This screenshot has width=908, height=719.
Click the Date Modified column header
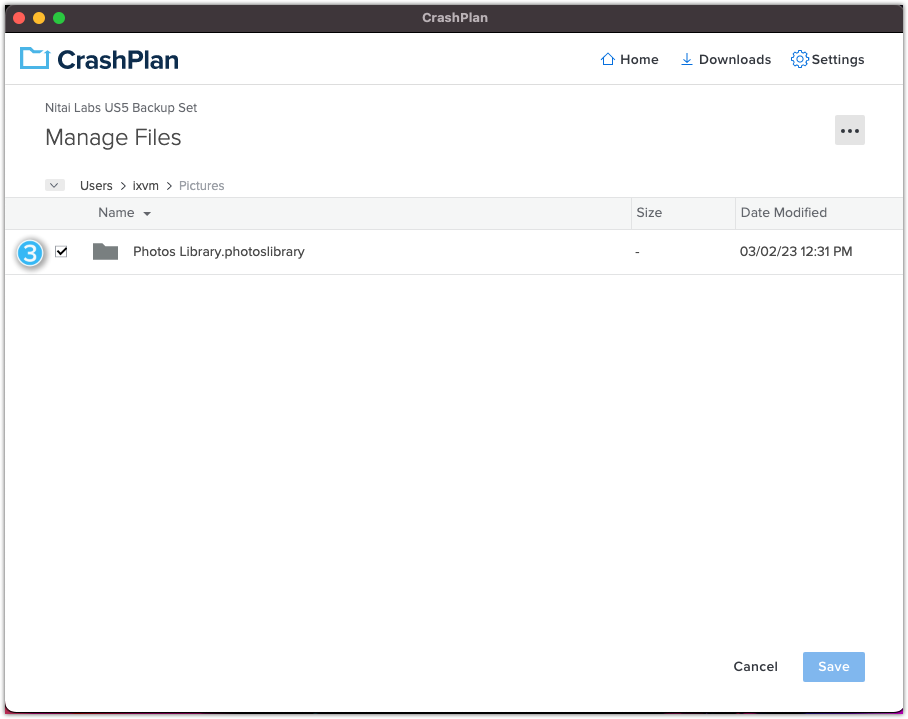[x=783, y=213]
